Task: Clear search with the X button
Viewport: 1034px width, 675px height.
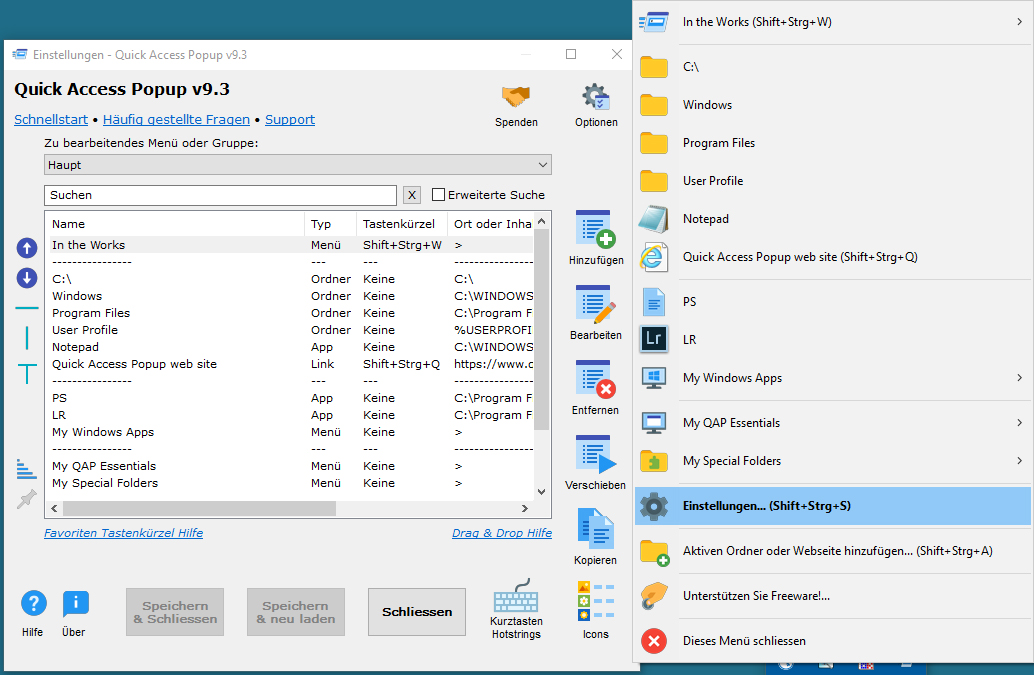Action: [411, 195]
